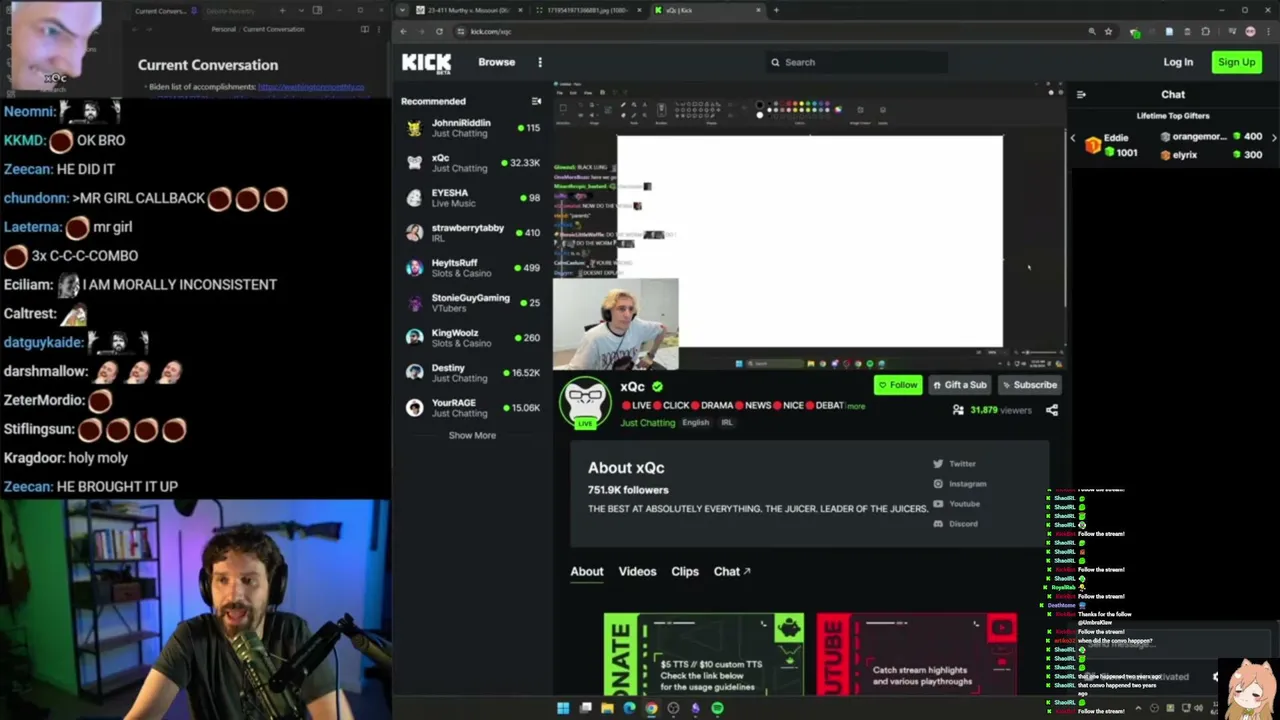
Task: Click the xQc live stream video player
Action: (810, 227)
